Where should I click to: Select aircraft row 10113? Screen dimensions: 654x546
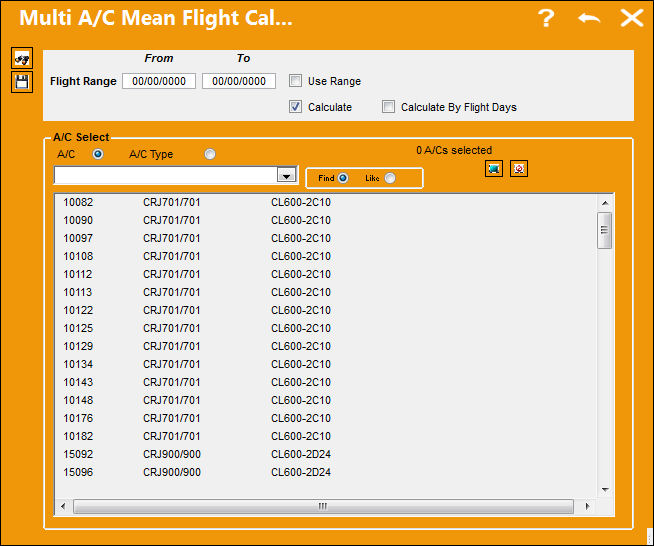point(325,292)
